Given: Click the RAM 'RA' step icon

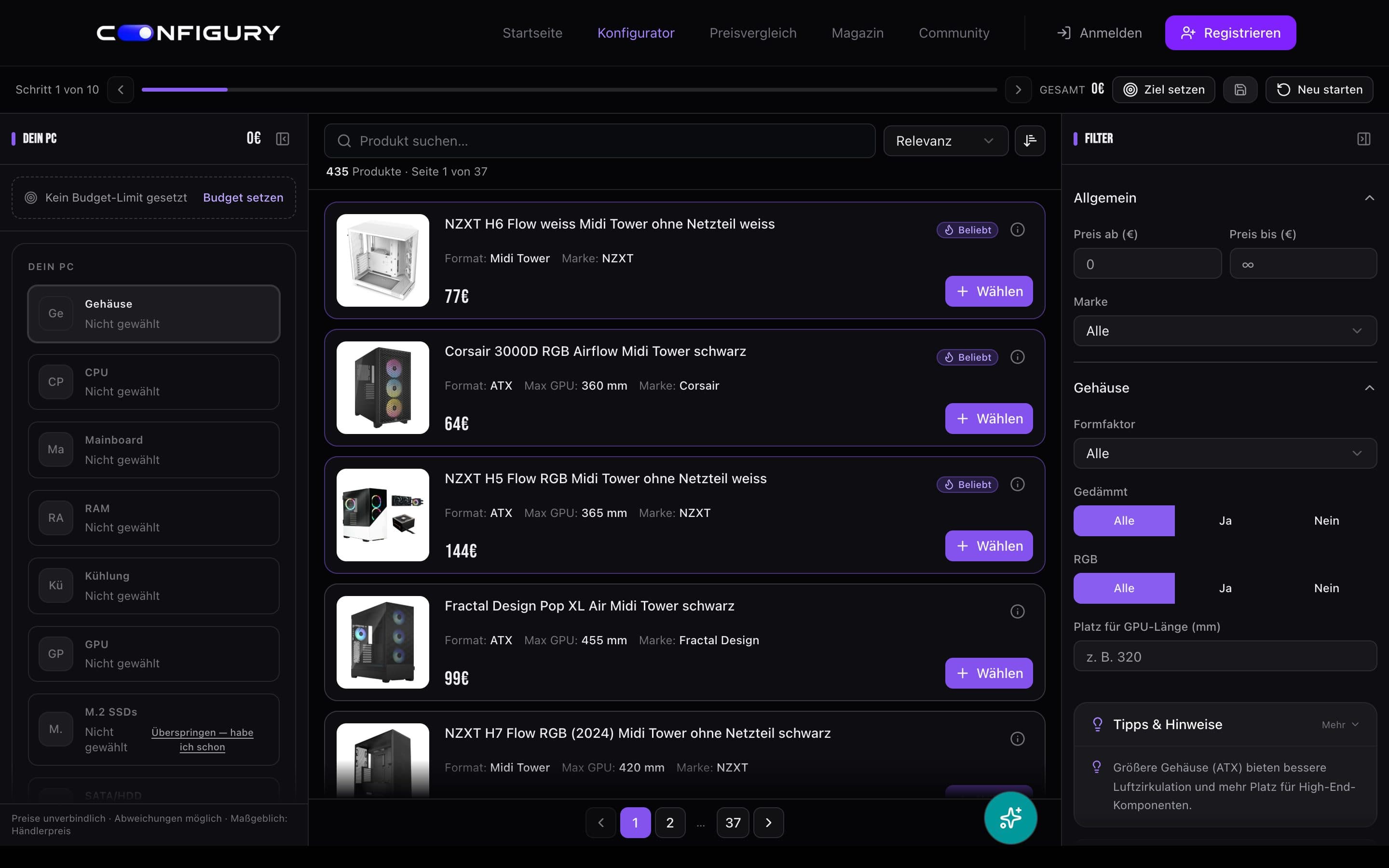Looking at the screenshot, I should tap(55, 518).
